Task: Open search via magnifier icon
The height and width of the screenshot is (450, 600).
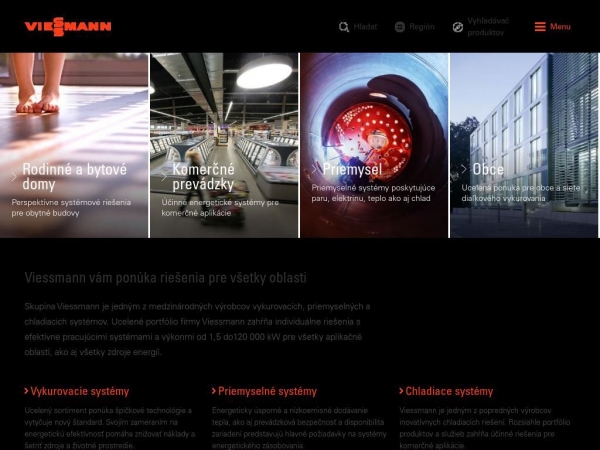Action: click(344, 27)
